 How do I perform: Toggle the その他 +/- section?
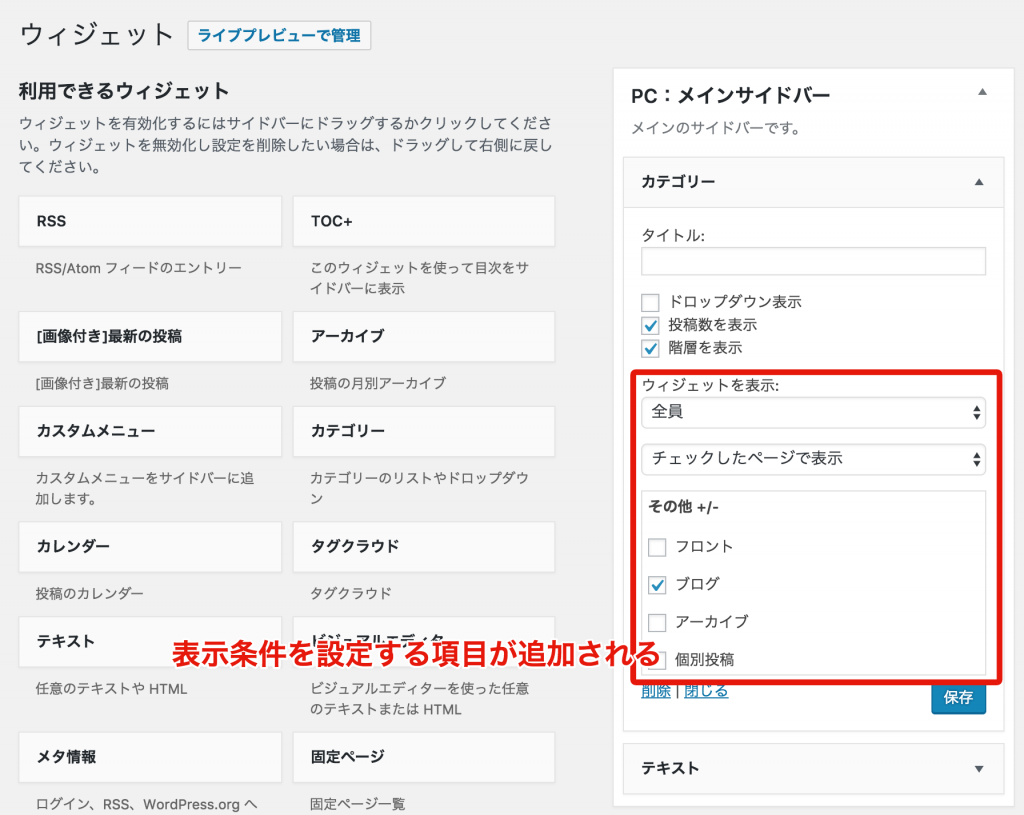[683, 507]
